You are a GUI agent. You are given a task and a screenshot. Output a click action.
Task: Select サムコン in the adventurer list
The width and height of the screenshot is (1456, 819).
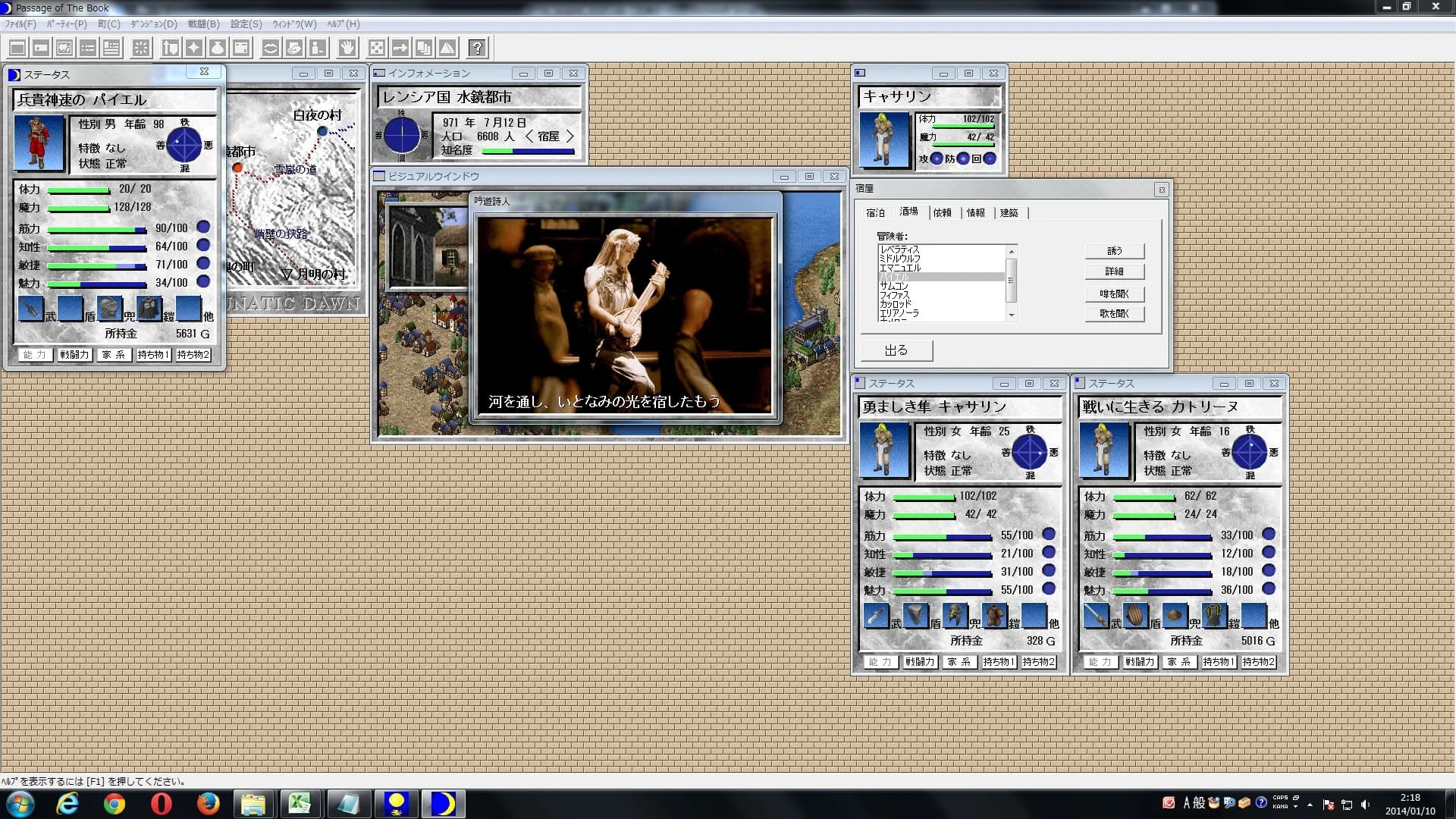point(941,286)
